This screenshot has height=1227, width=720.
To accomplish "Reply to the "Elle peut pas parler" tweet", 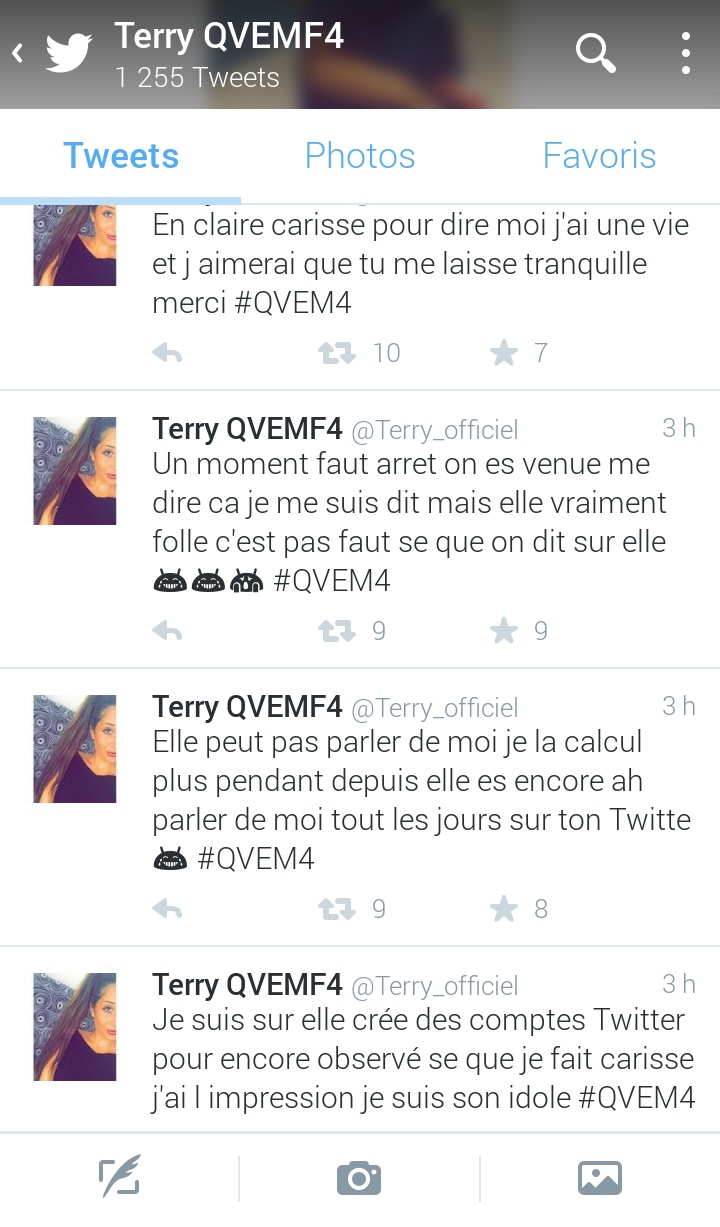I will tap(167, 909).
